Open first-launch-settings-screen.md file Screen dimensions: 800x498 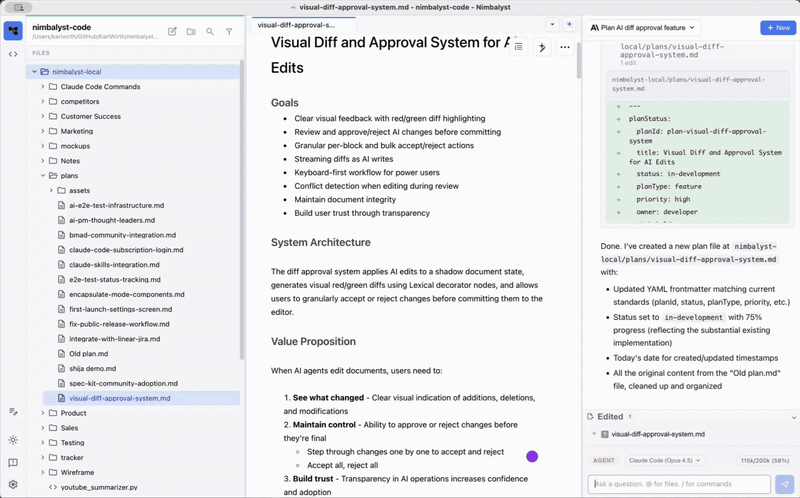(x=120, y=309)
